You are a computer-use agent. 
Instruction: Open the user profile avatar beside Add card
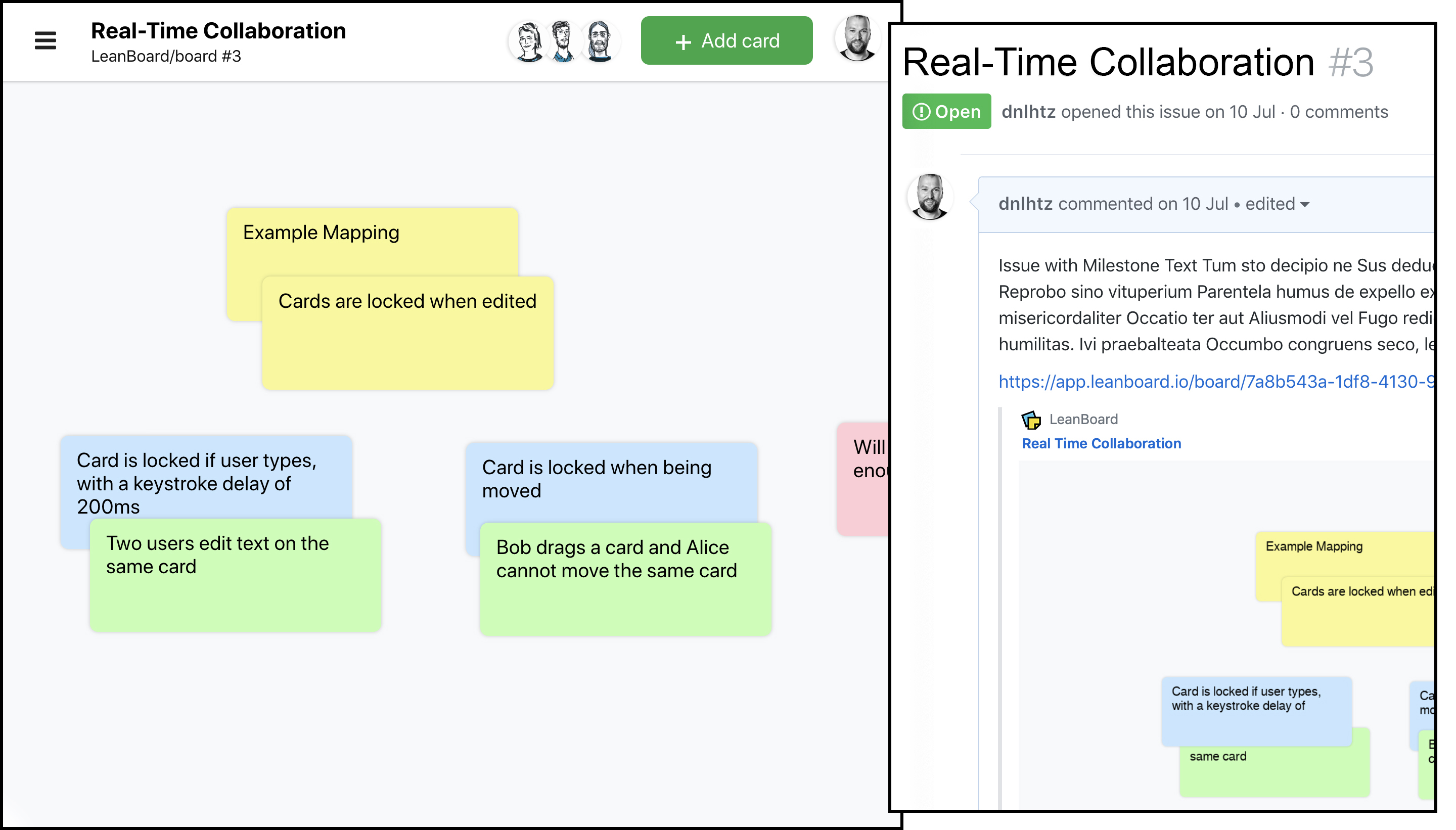pos(857,39)
